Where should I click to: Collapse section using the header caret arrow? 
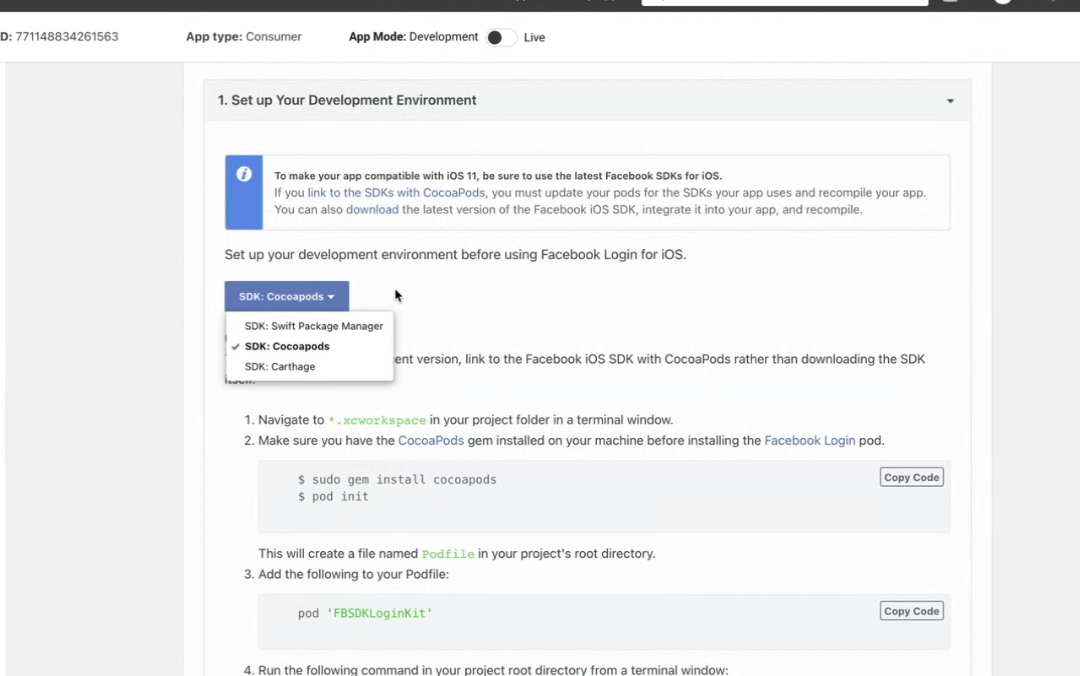coord(950,101)
